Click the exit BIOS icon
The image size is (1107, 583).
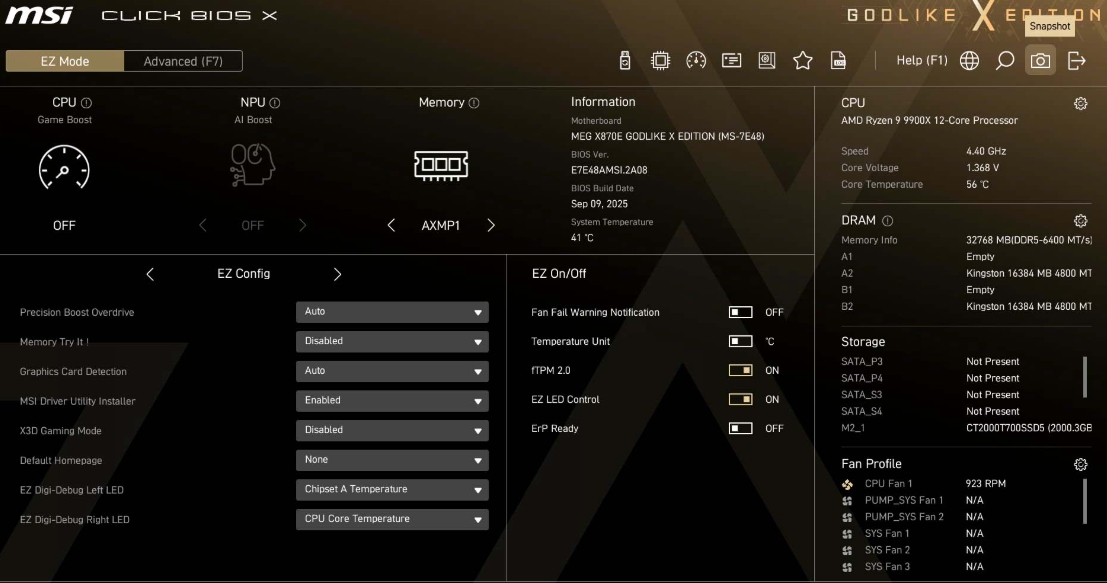tap(1077, 61)
